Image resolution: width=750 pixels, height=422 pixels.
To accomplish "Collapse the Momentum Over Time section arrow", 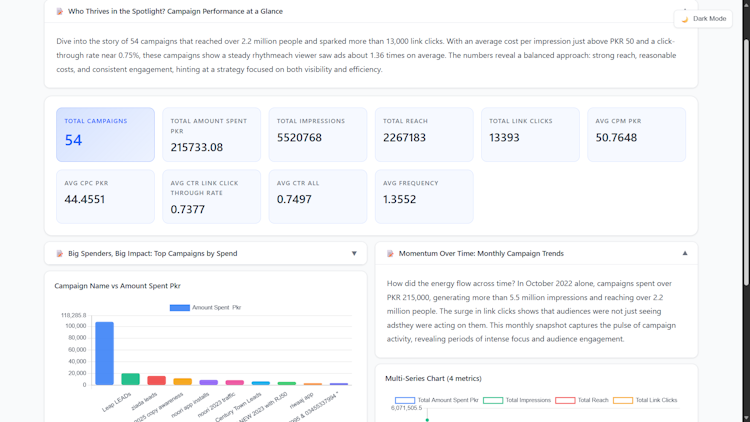I will [685, 254].
